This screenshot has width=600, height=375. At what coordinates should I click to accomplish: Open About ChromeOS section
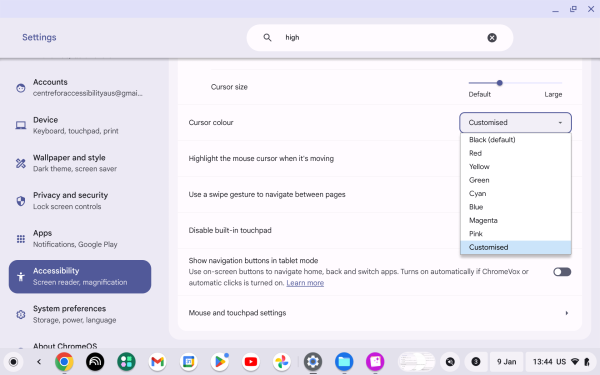tap(65, 346)
